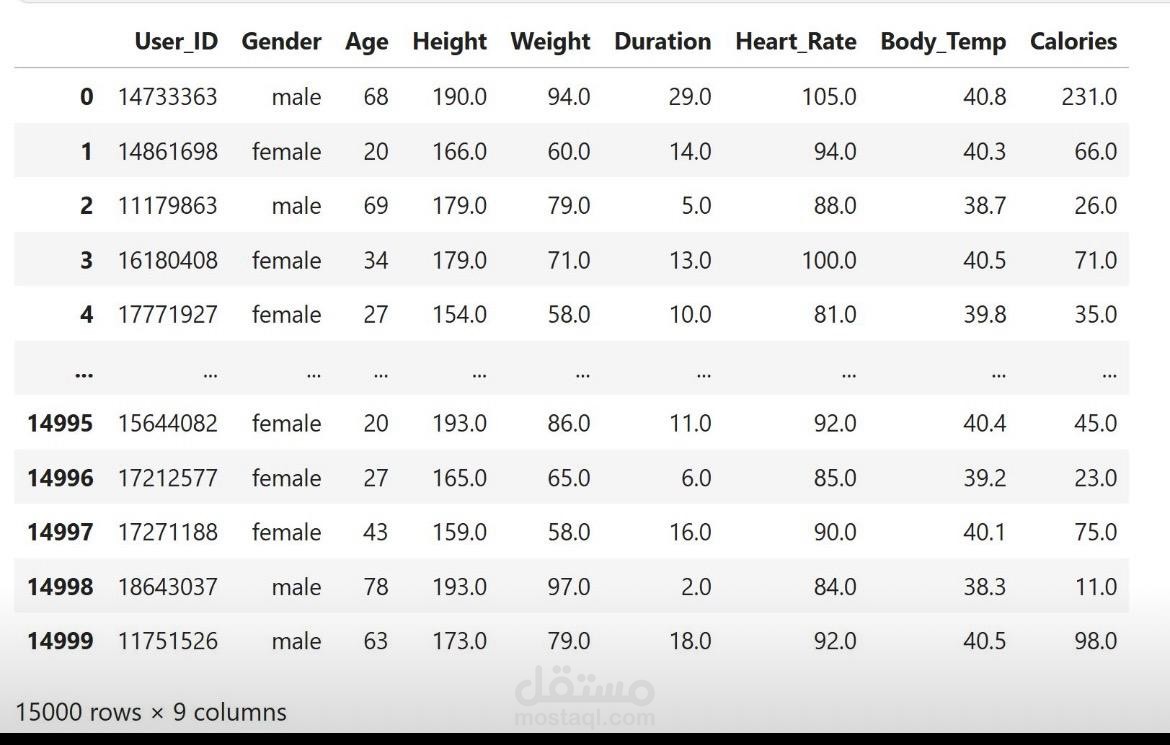Select row index 0 label

[86, 97]
